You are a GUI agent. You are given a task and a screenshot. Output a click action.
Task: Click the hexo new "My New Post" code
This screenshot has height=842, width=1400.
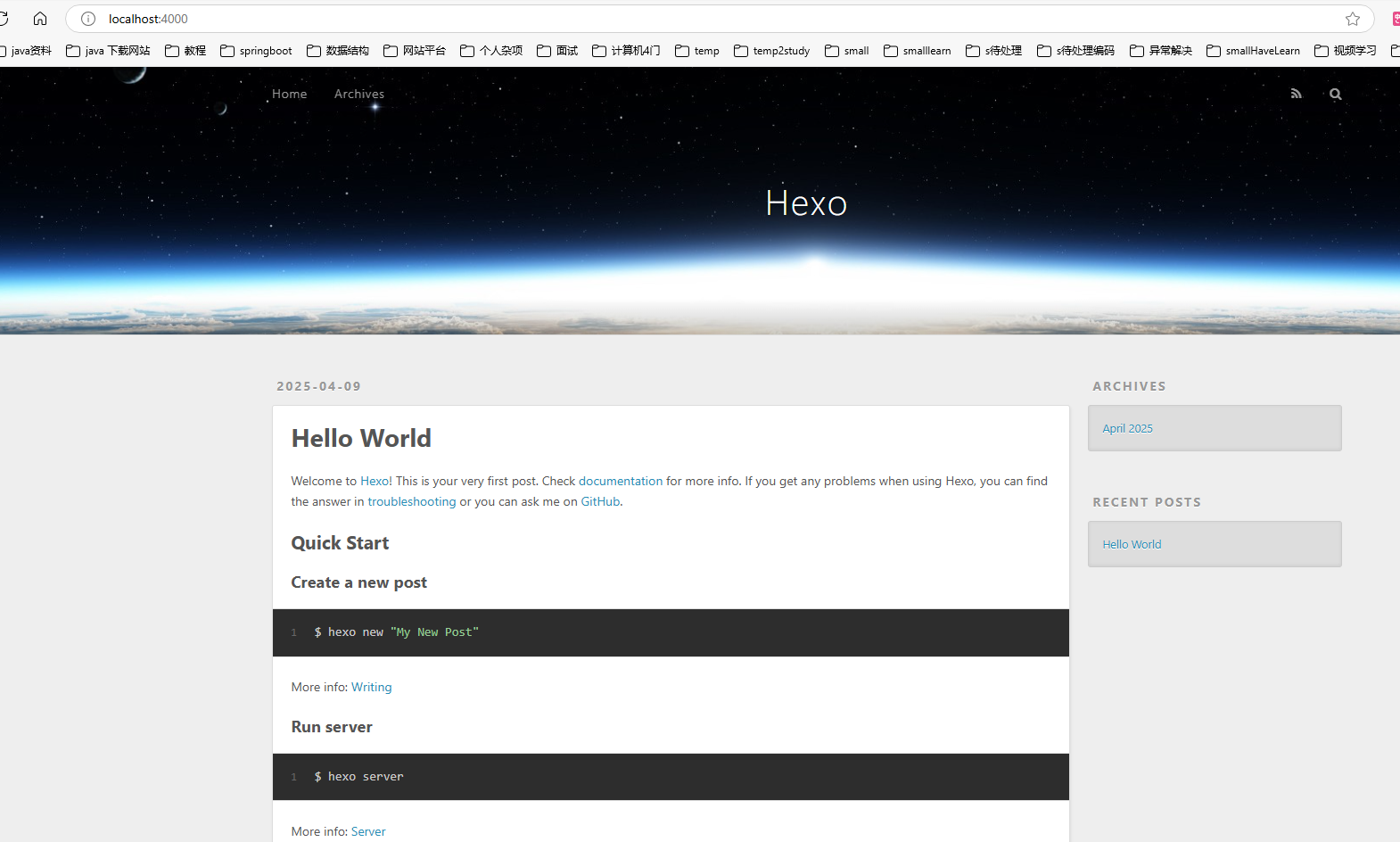point(396,632)
